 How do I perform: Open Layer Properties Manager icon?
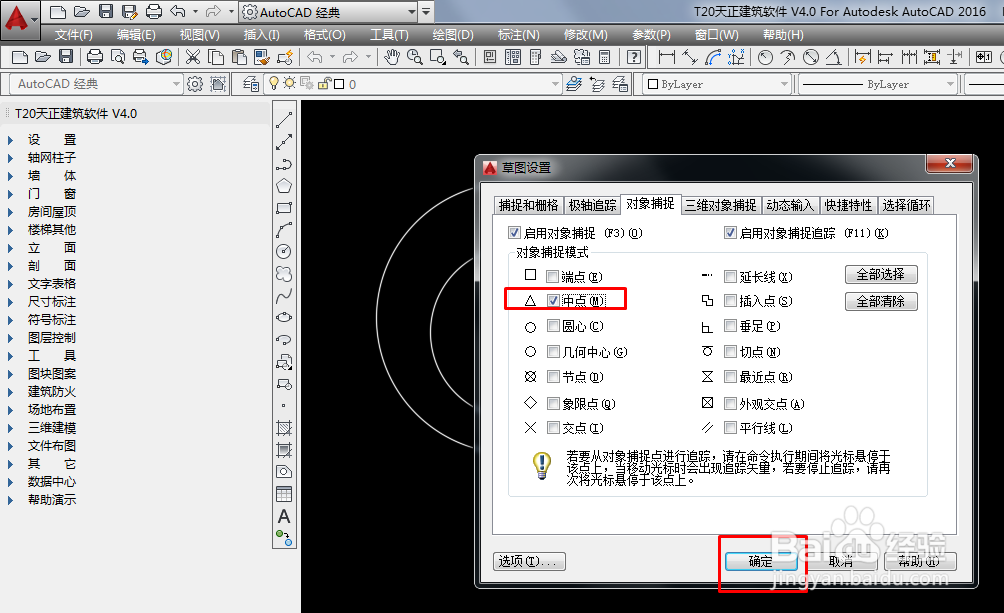coord(251,84)
